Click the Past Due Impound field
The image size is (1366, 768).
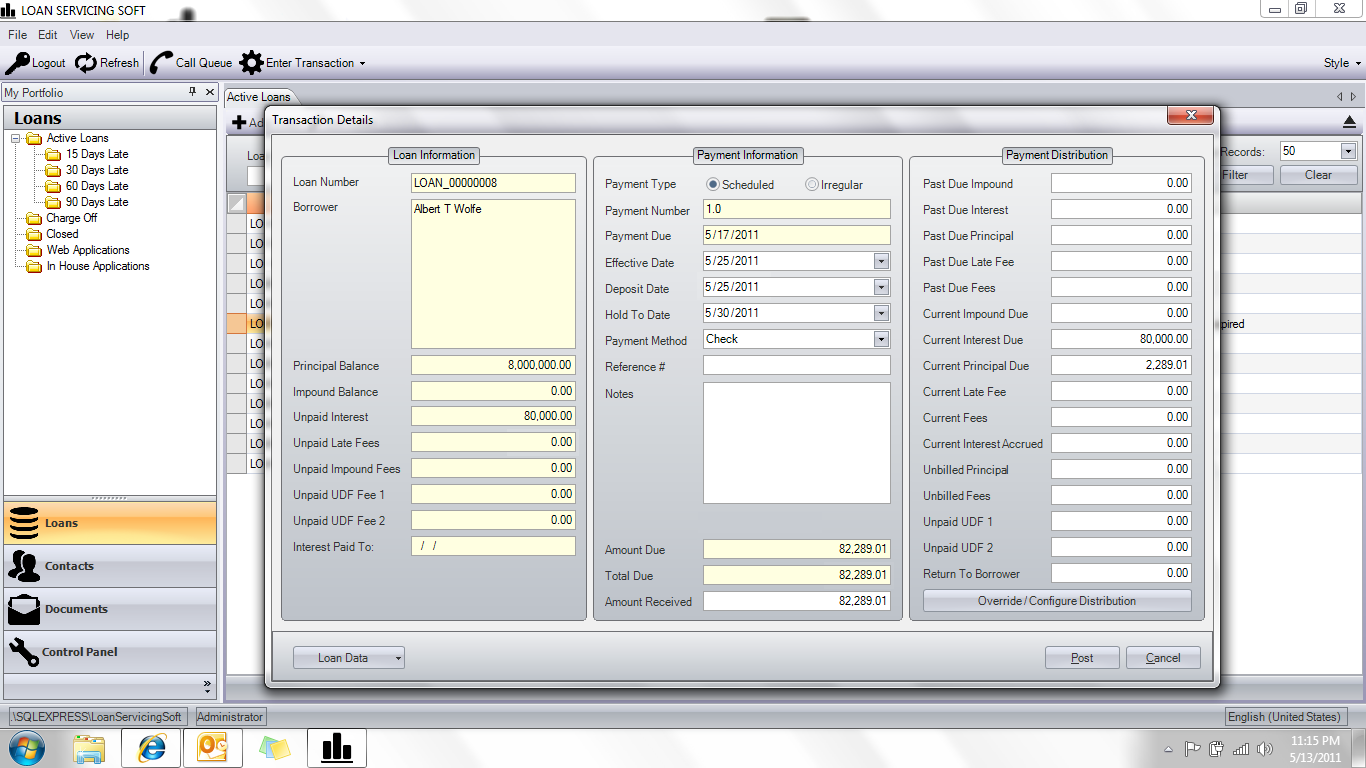point(1121,184)
